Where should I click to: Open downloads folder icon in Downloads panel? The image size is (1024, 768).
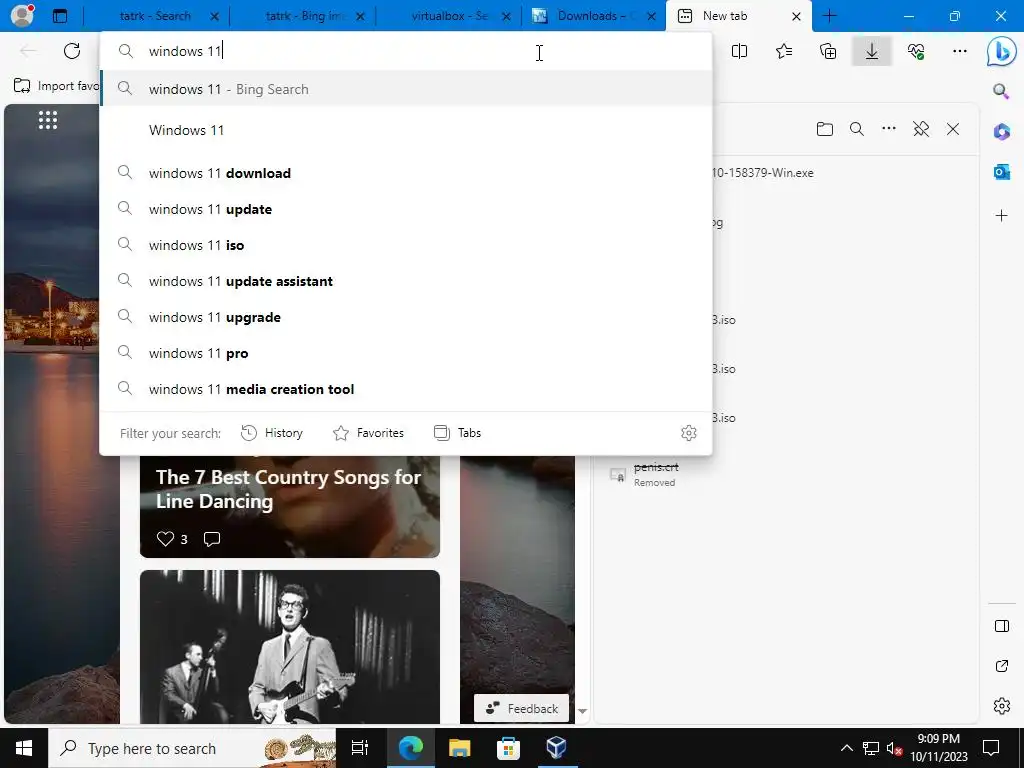(825, 129)
